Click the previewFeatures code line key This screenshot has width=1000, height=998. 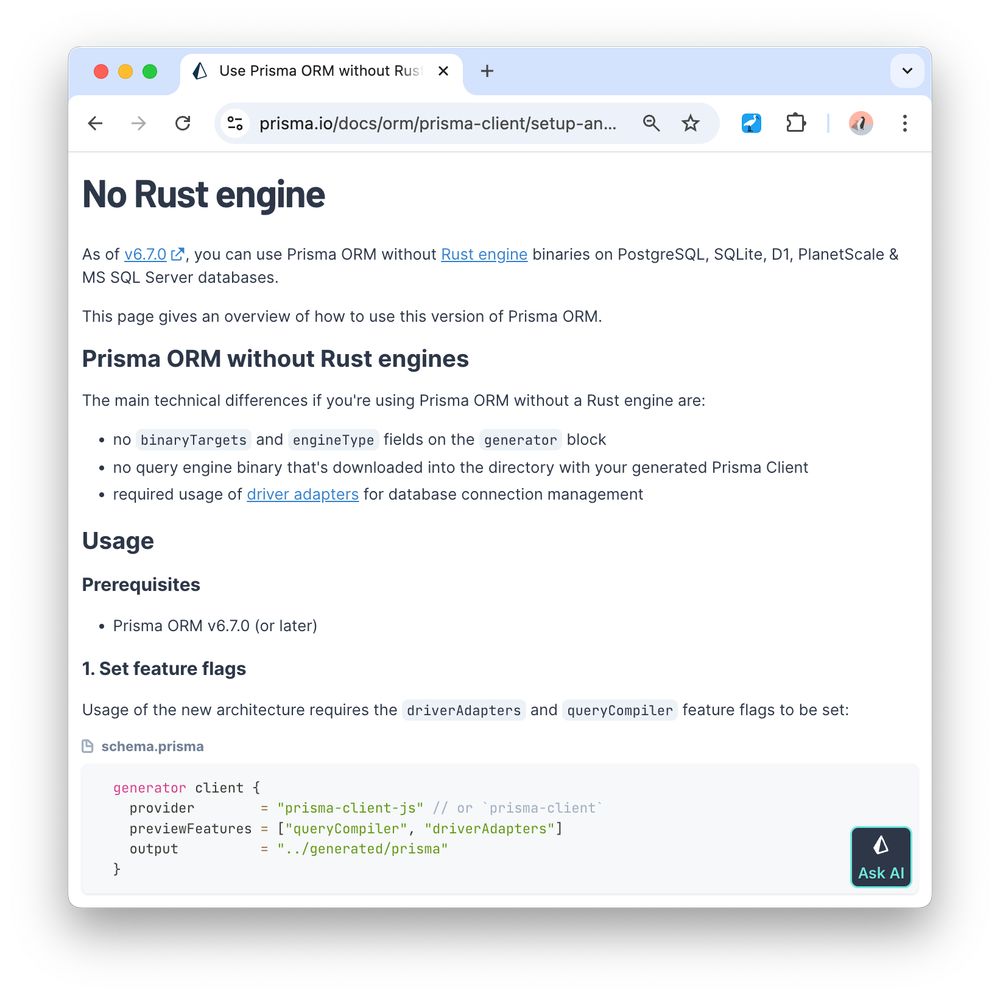[x=191, y=828]
